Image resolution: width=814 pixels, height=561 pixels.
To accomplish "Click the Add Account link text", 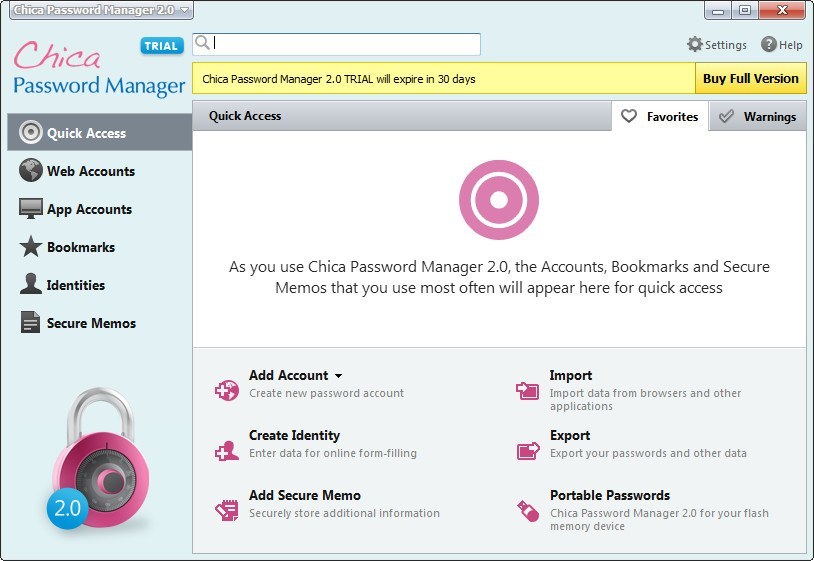I will point(289,375).
